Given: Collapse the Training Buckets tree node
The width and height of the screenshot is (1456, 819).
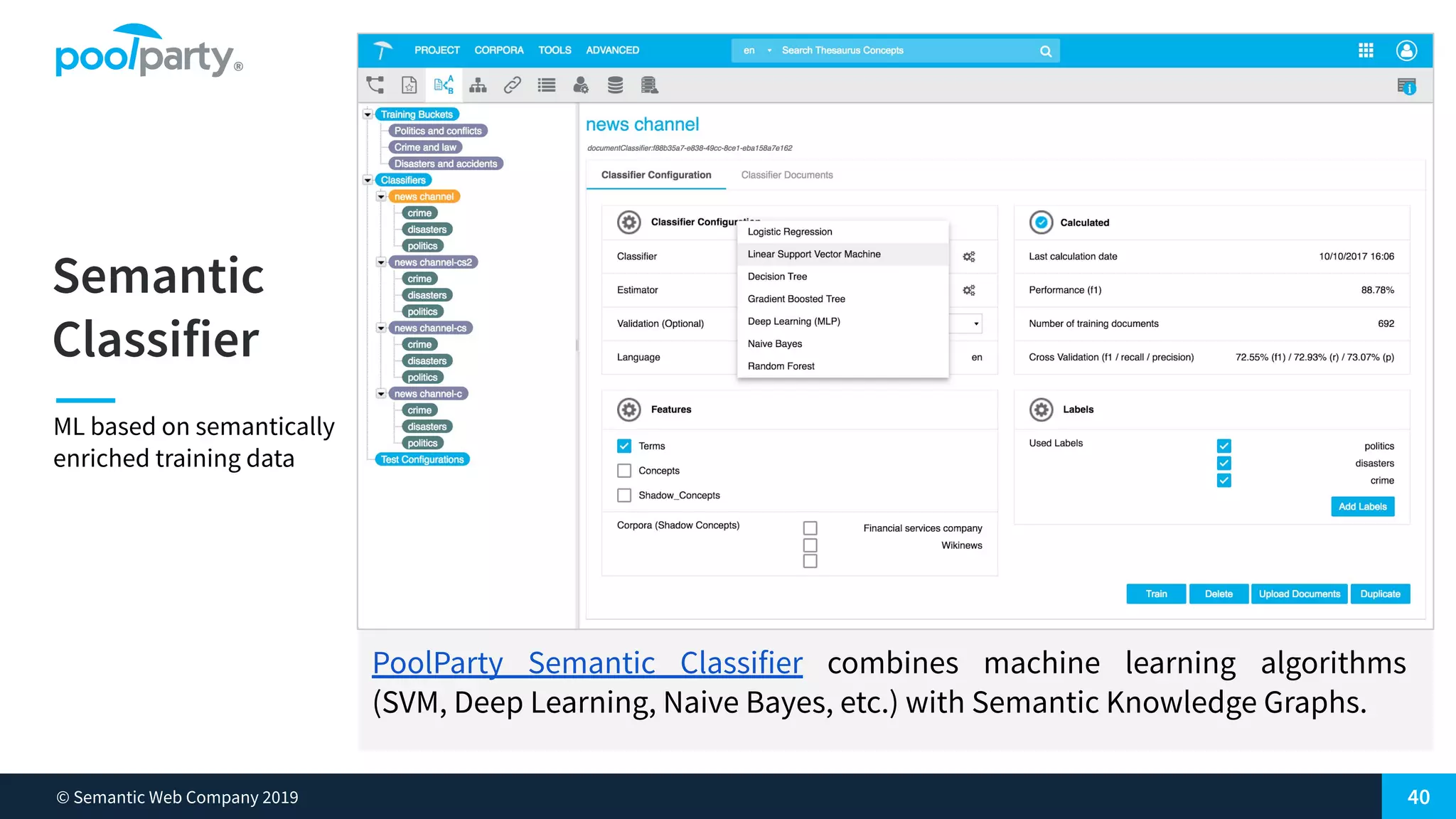Looking at the screenshot, I should click(x=368, y=114).
